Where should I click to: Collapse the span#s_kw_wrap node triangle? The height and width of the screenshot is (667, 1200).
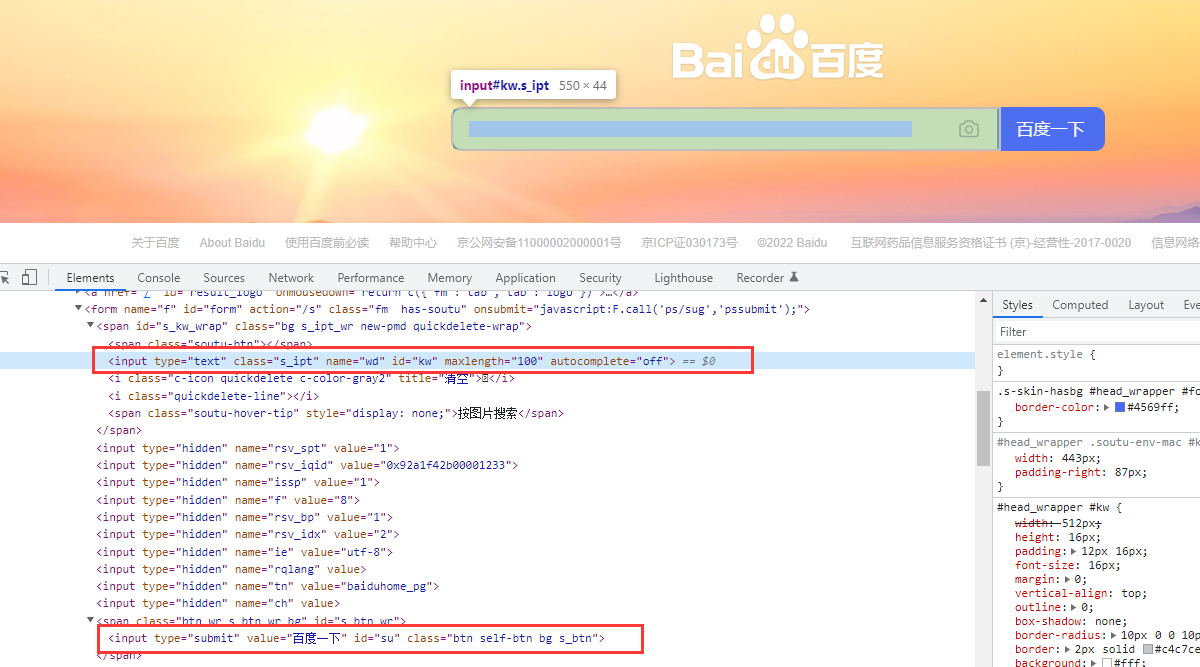pyautogui.click(x=91, y=326)
